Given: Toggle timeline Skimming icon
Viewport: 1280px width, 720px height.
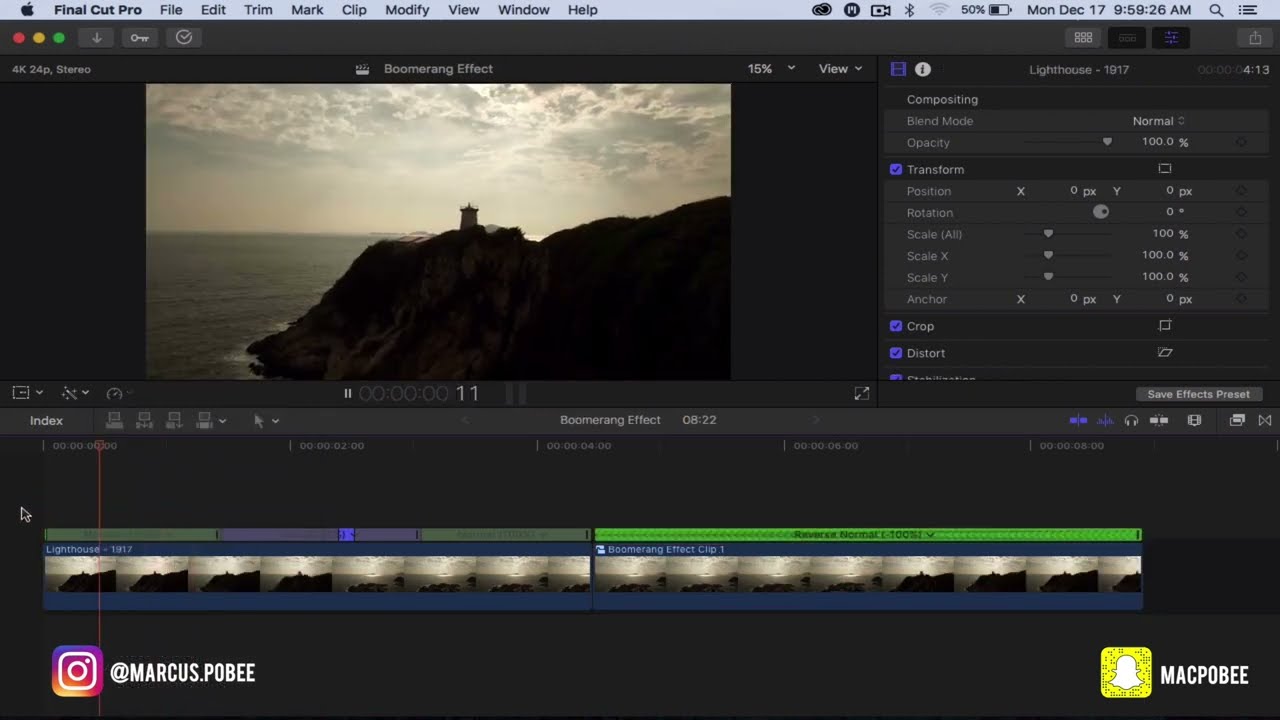Looking at the screenshot, I should pos(1078,420).
